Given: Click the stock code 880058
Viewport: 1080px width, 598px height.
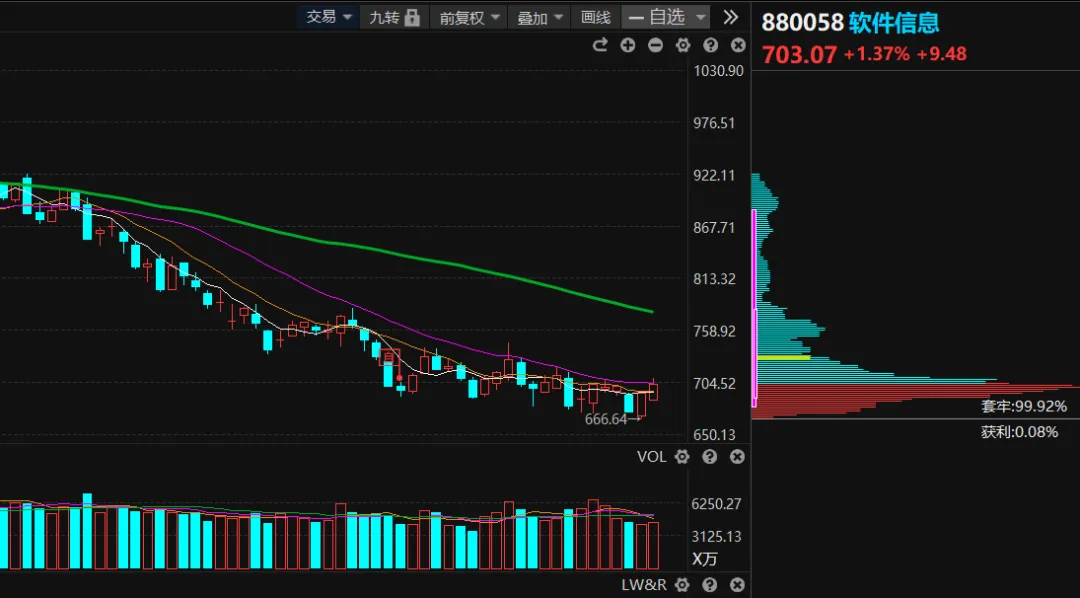Looking at the screenshot, I should (x=802, y=23).
